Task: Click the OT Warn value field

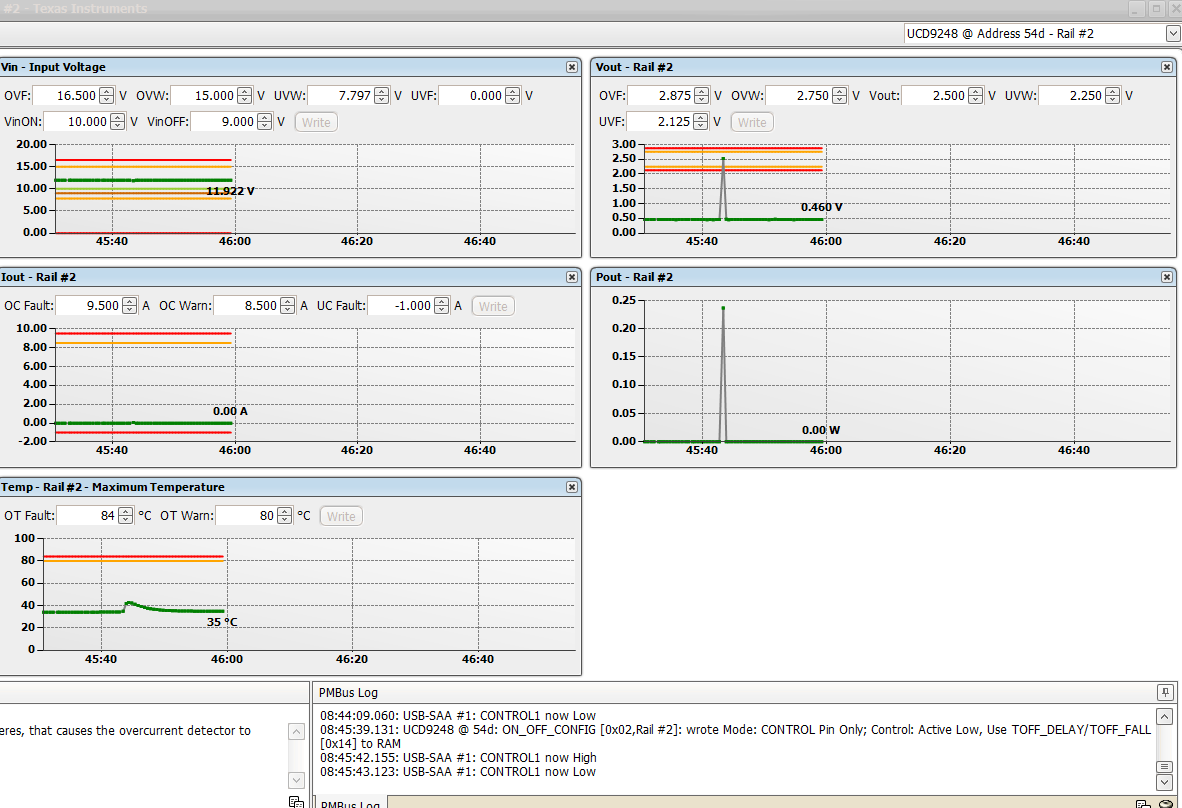Action: click(247, 516)
